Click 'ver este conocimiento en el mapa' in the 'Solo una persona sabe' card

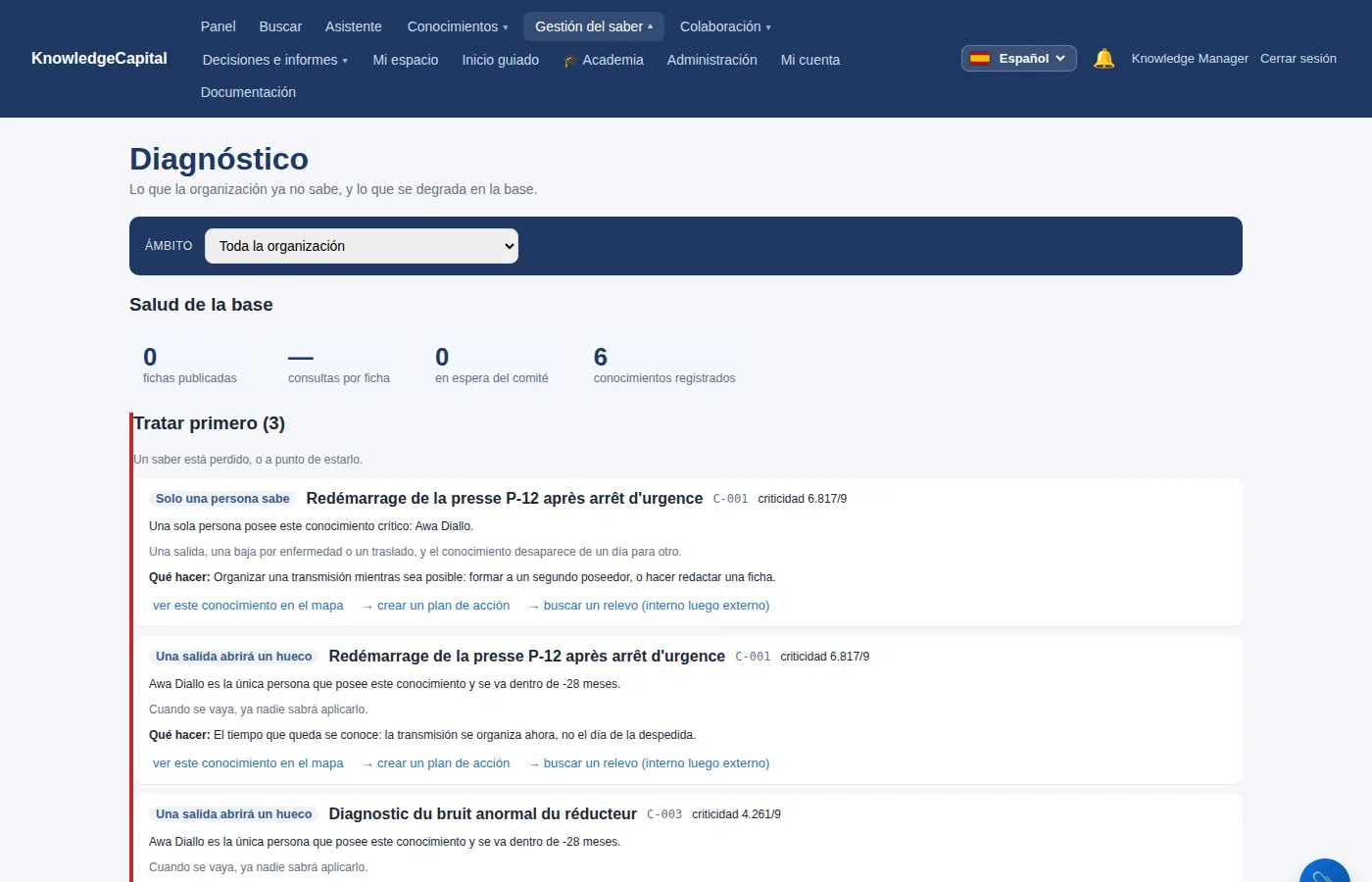pos(248,606)
